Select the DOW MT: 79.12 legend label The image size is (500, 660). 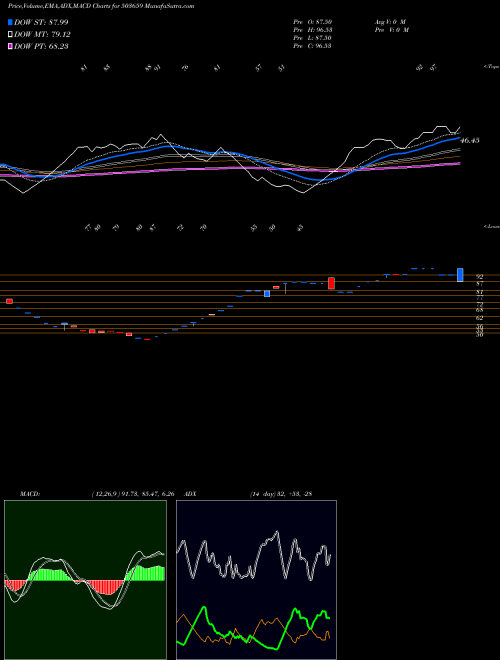(x=42, y=35)
